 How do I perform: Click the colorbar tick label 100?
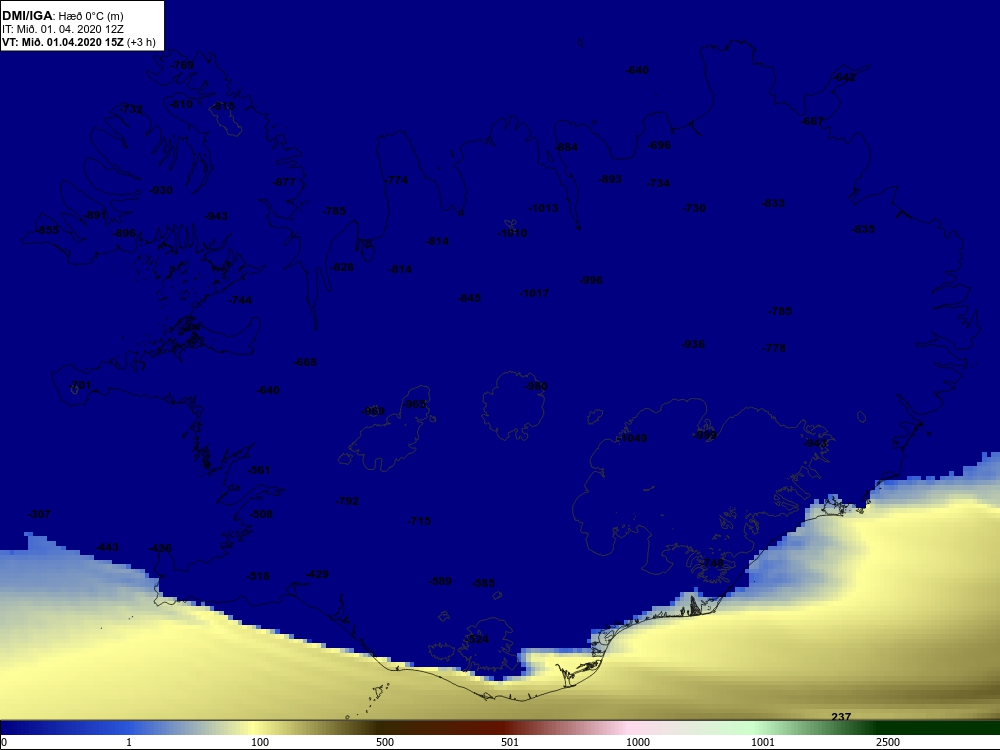[x=260, y=742]
